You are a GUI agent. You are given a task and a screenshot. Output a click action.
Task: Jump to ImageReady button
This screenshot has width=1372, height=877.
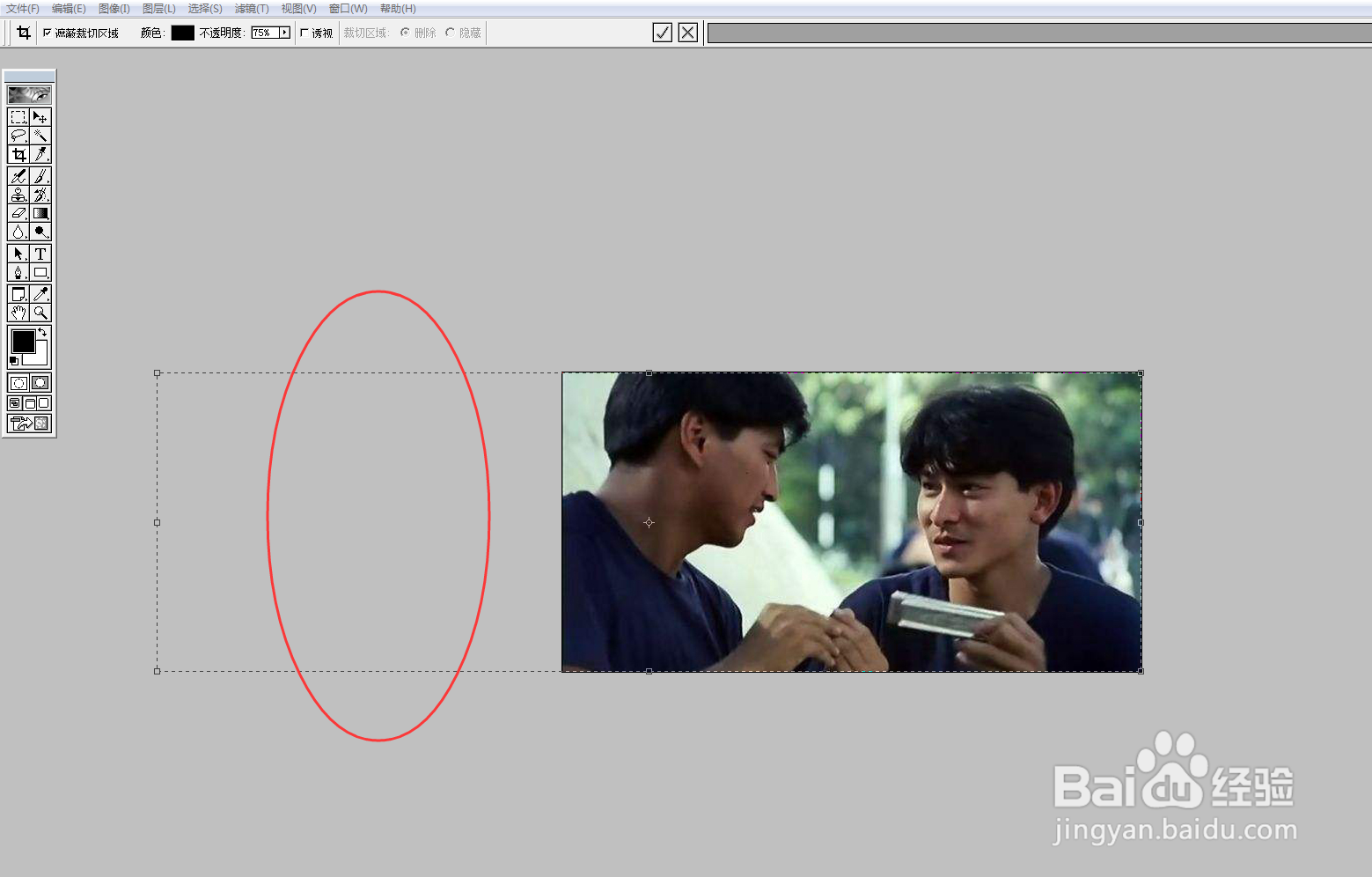click(29, 424)
